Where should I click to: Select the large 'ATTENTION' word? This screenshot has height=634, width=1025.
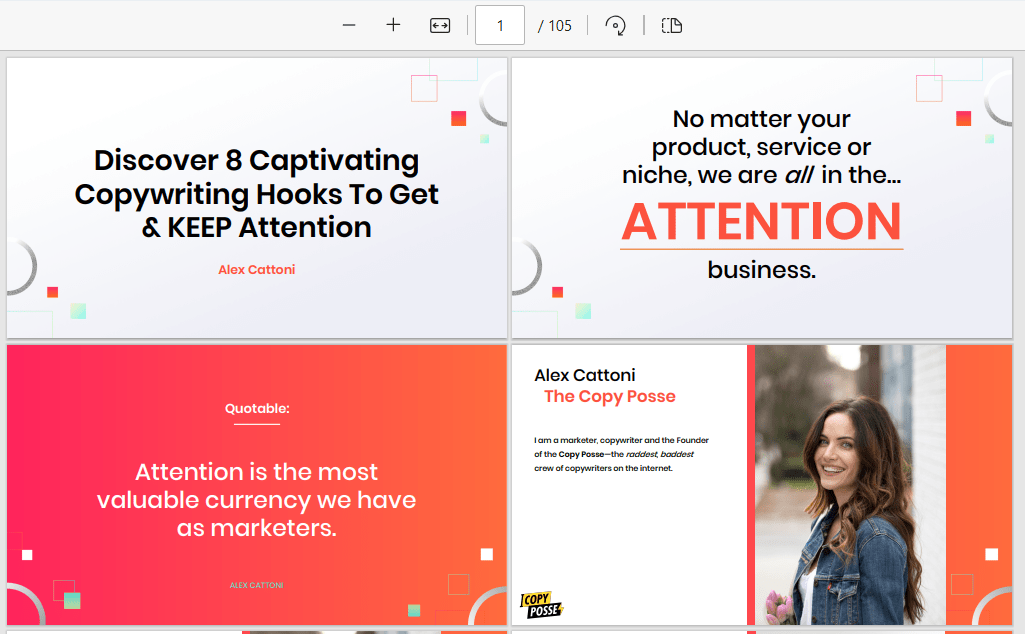pos(762,221)
